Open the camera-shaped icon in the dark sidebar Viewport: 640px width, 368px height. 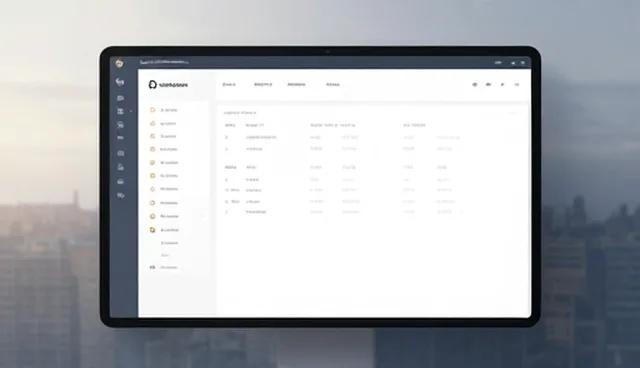coord(120,153)
